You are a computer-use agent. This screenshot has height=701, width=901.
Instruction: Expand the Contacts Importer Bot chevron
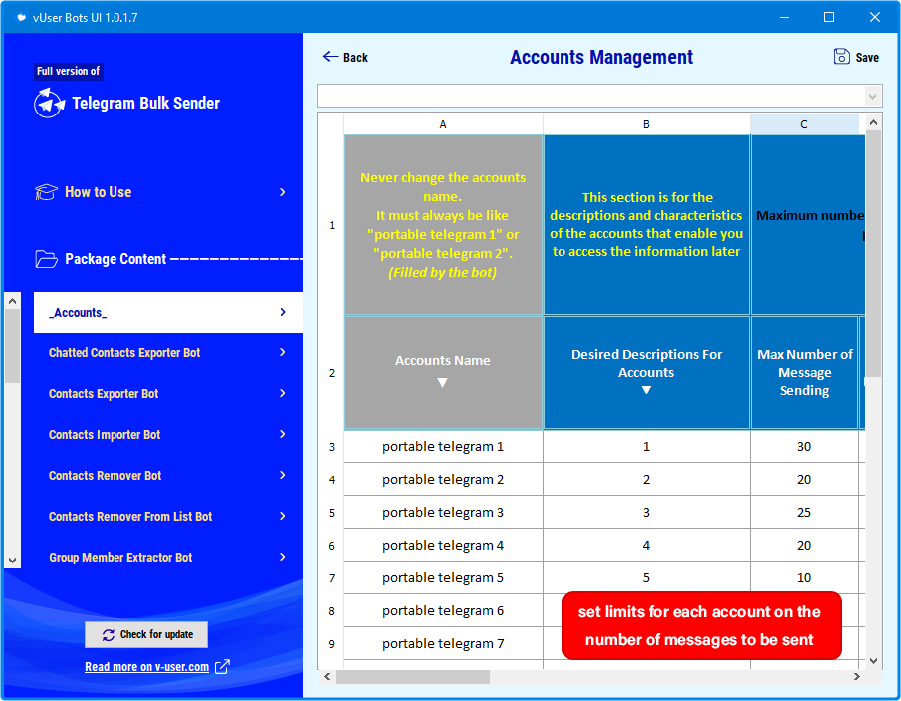pyautogui.click(x=283, y=434)
